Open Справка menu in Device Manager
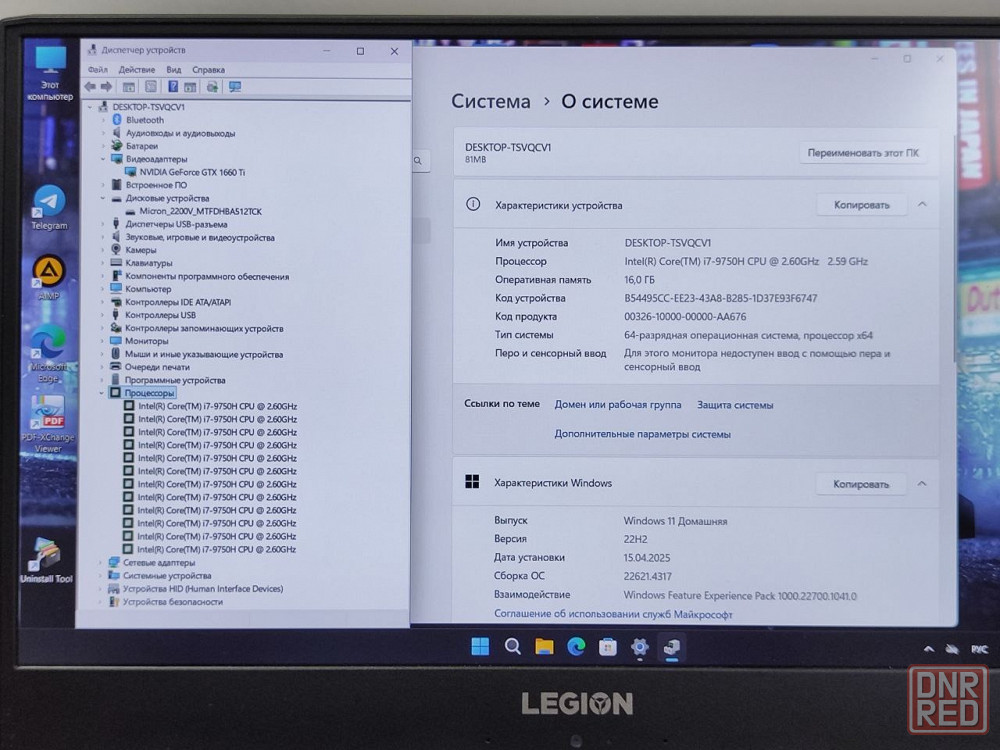 tap(209, 70)
